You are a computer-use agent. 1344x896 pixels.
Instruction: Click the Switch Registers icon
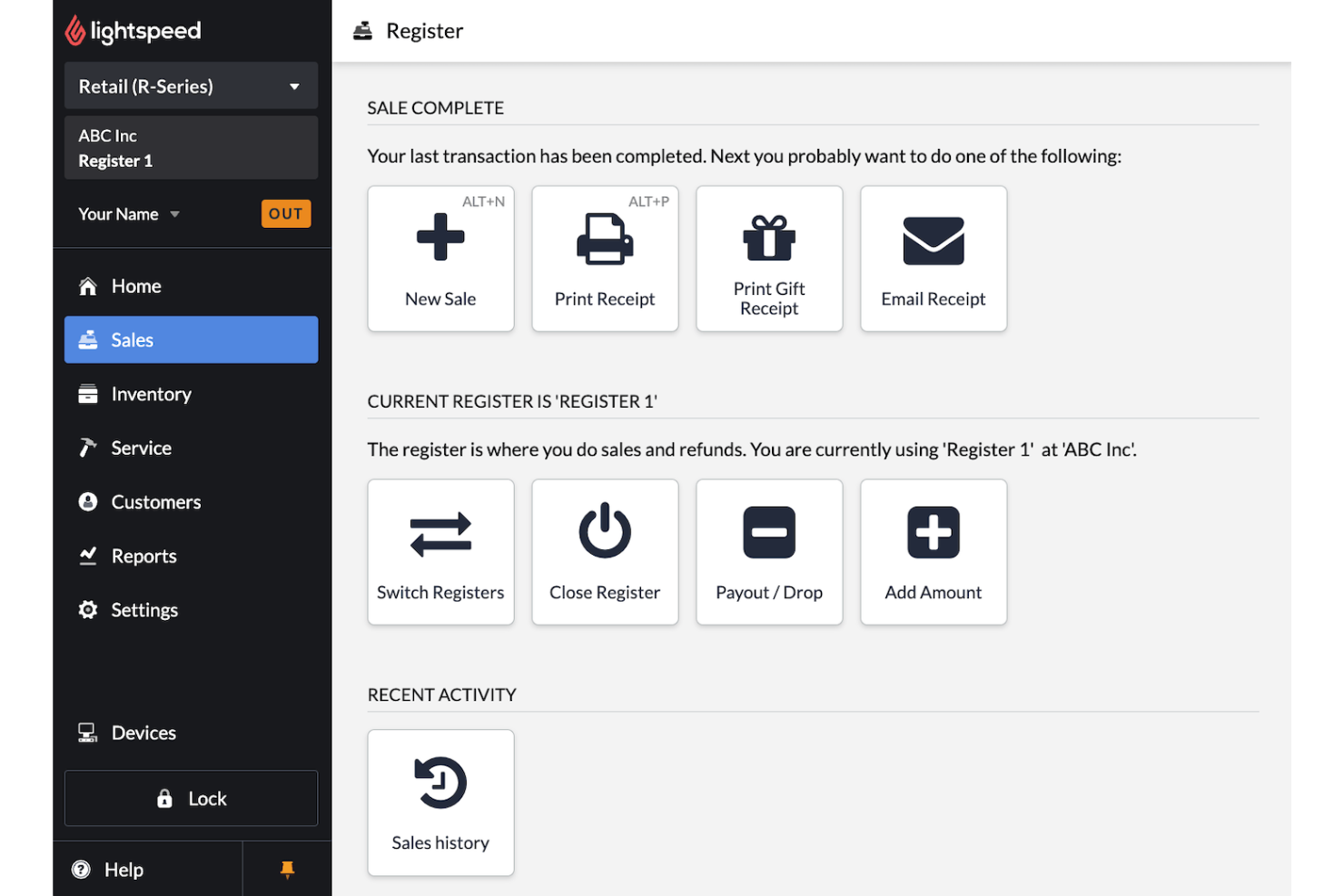tap(440, 552)
